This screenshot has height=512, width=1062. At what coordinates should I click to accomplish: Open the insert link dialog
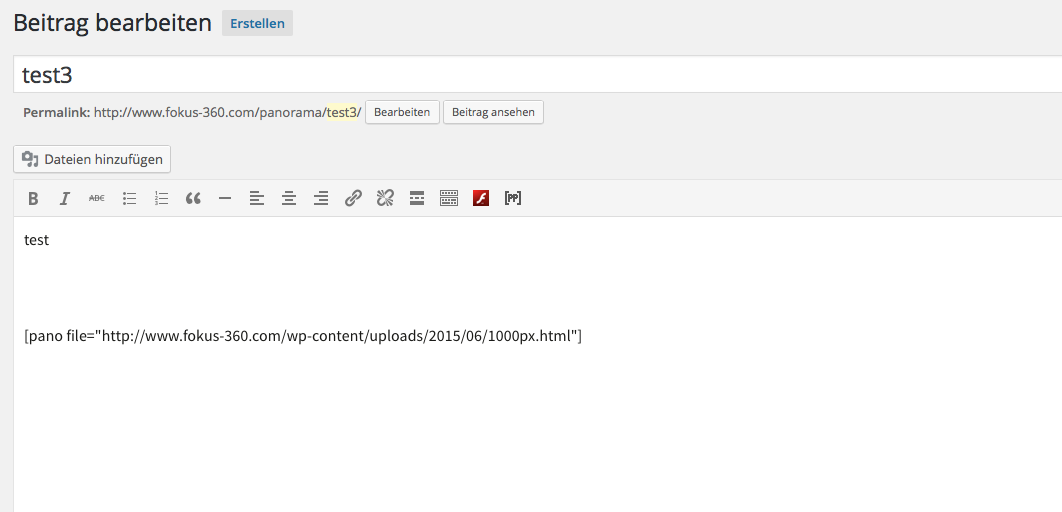(353, 199)
